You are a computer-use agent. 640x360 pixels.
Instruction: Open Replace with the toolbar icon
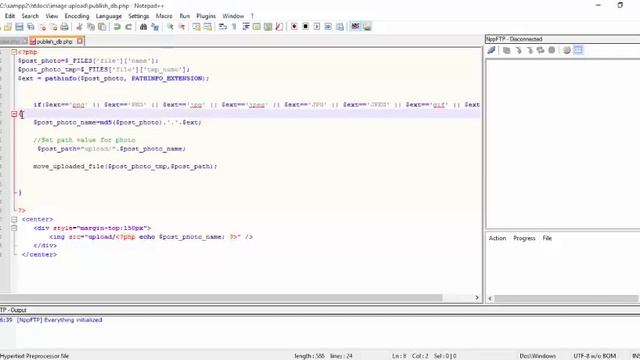(155, 27)
